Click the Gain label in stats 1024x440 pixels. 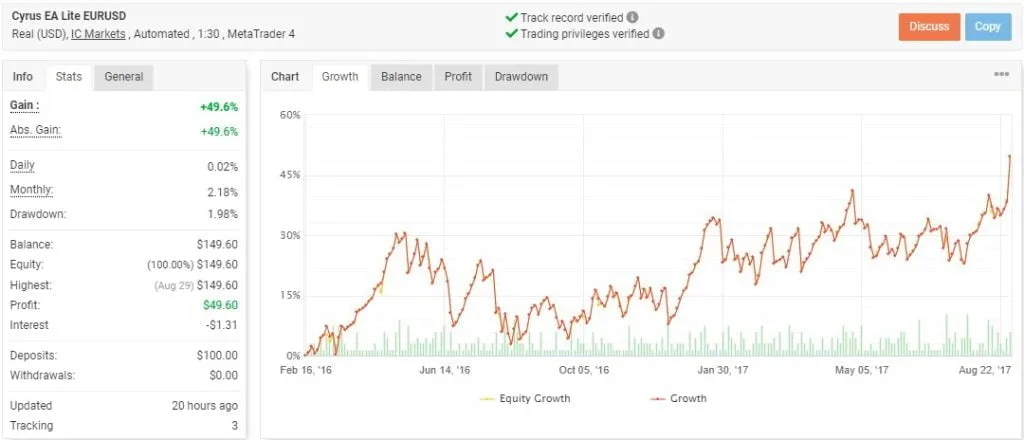(24, 105)
